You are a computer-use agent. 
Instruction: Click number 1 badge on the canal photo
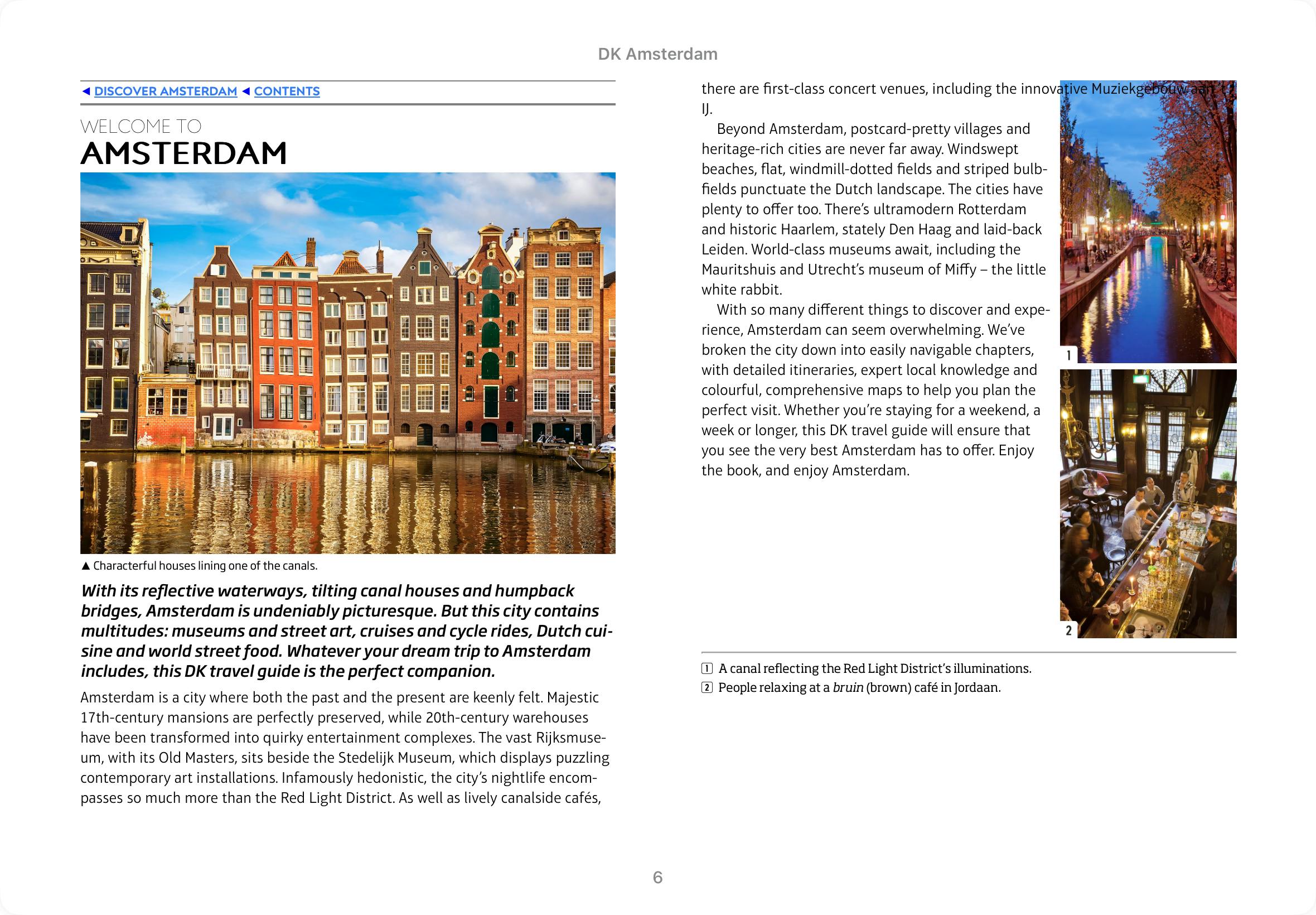(x=1068, y=355)
